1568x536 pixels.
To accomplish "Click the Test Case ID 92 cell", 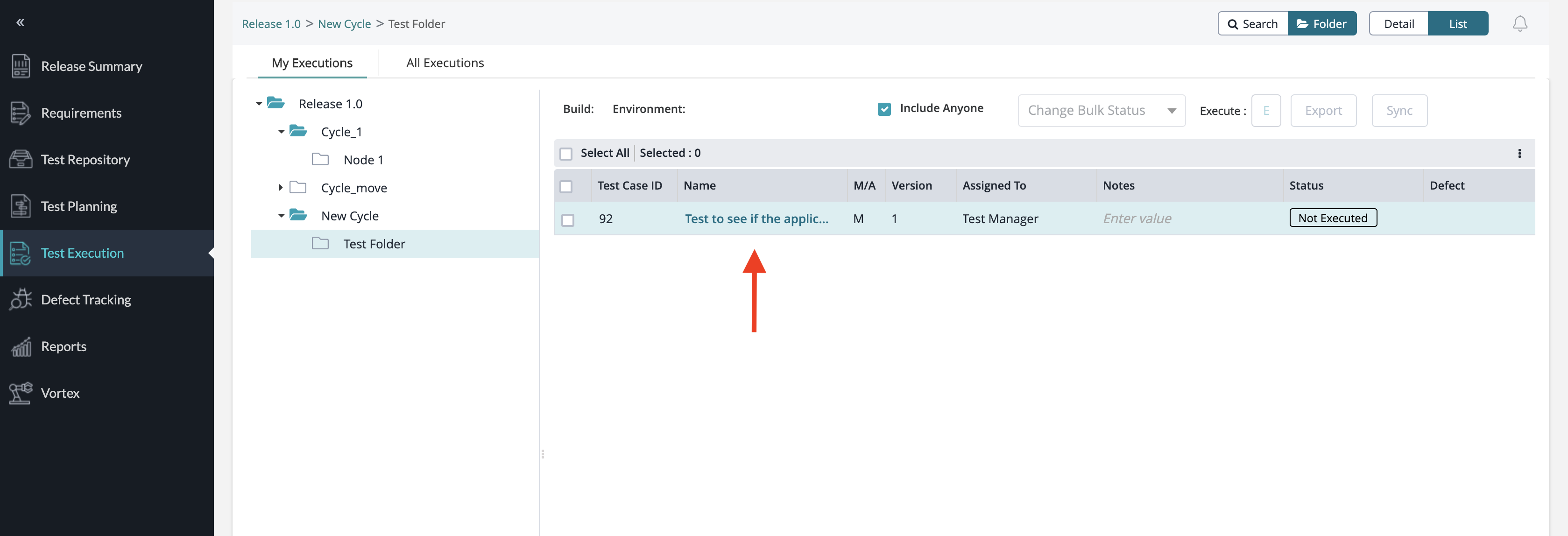I will pyautogui.click(x=606, y=219).
